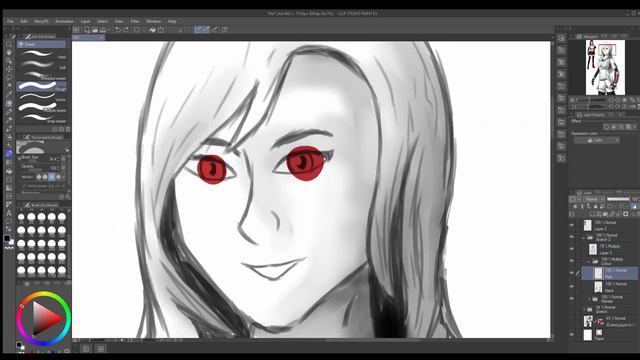Open the Layer menu
The image size is (640, 360).
[x=85, y=21]
